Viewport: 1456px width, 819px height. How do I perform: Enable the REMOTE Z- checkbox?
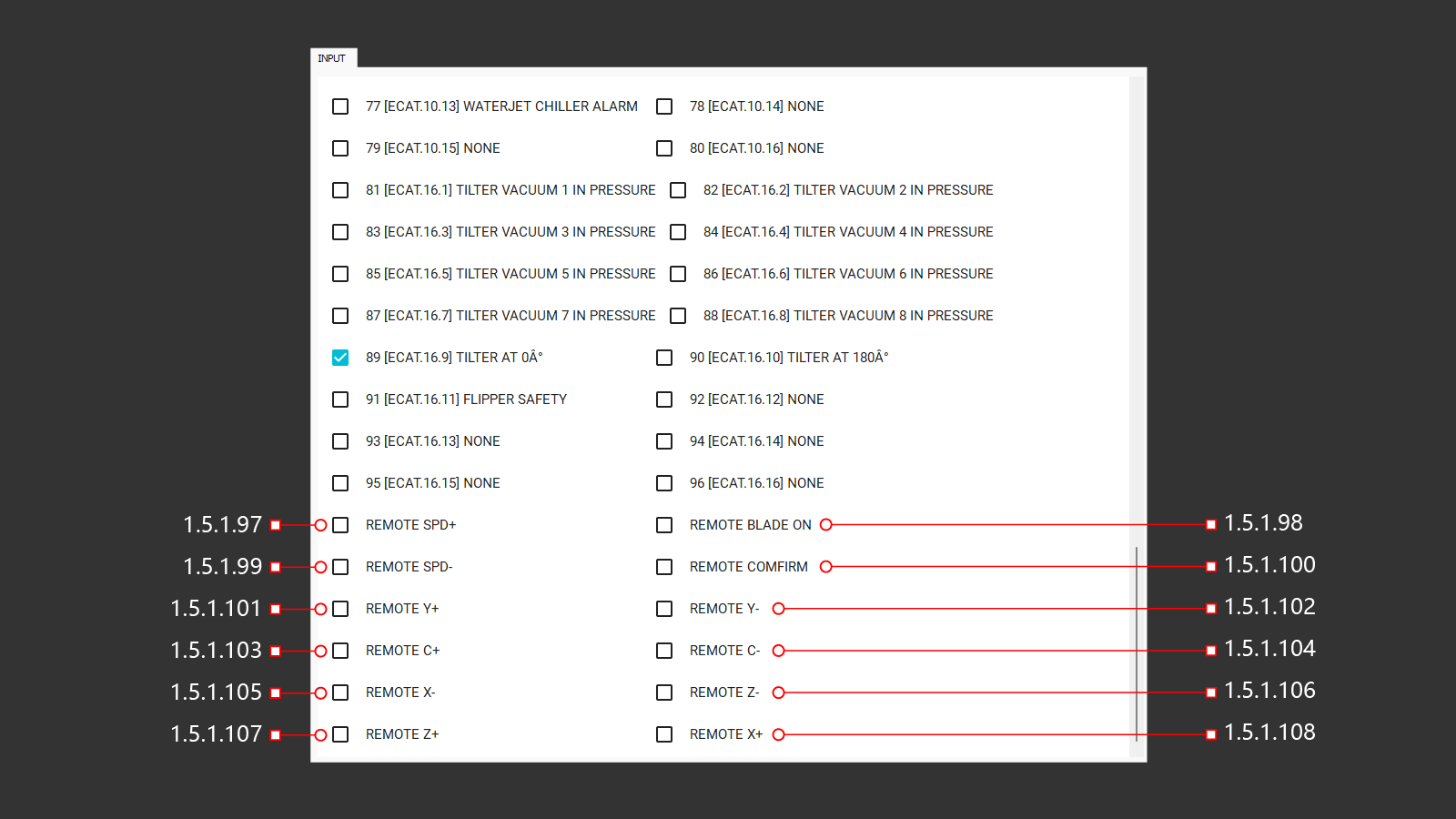[x=664, y=693]
